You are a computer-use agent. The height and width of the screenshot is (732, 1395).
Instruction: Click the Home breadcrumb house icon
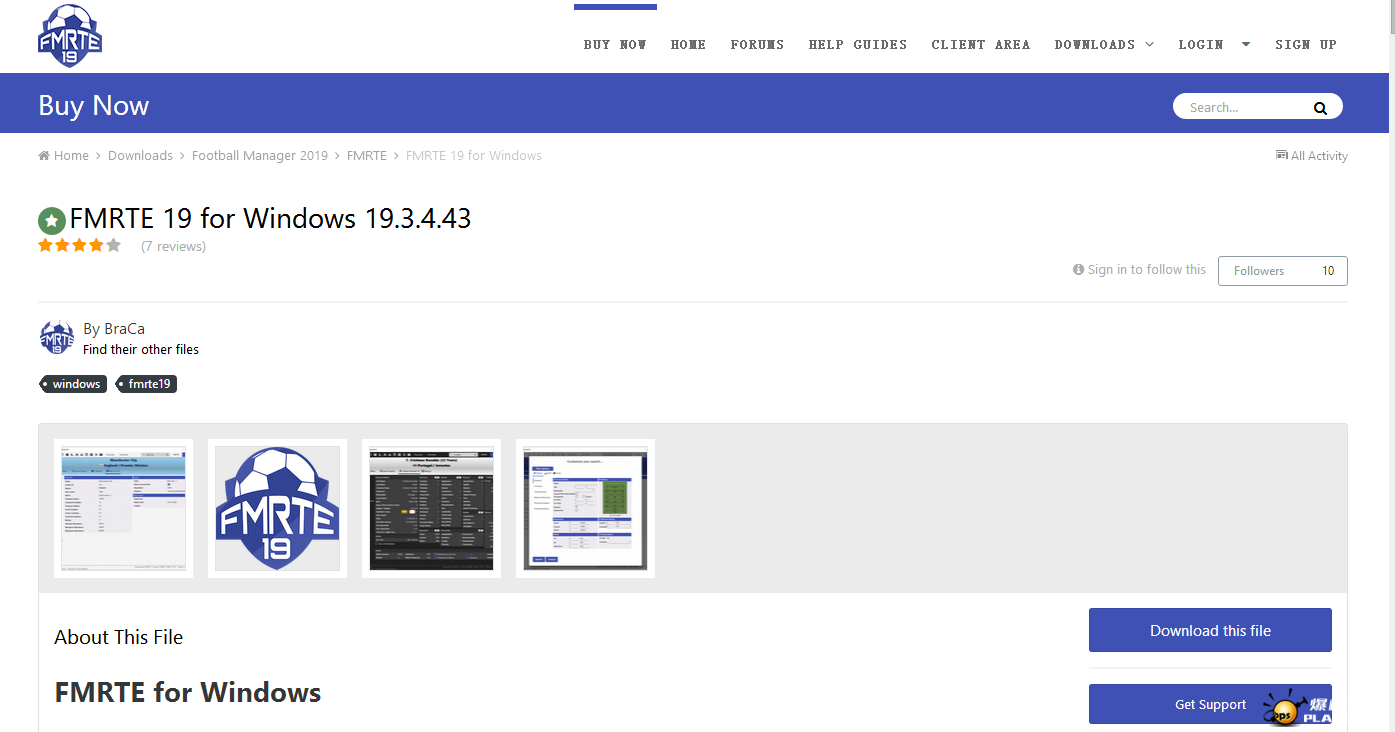44,155
